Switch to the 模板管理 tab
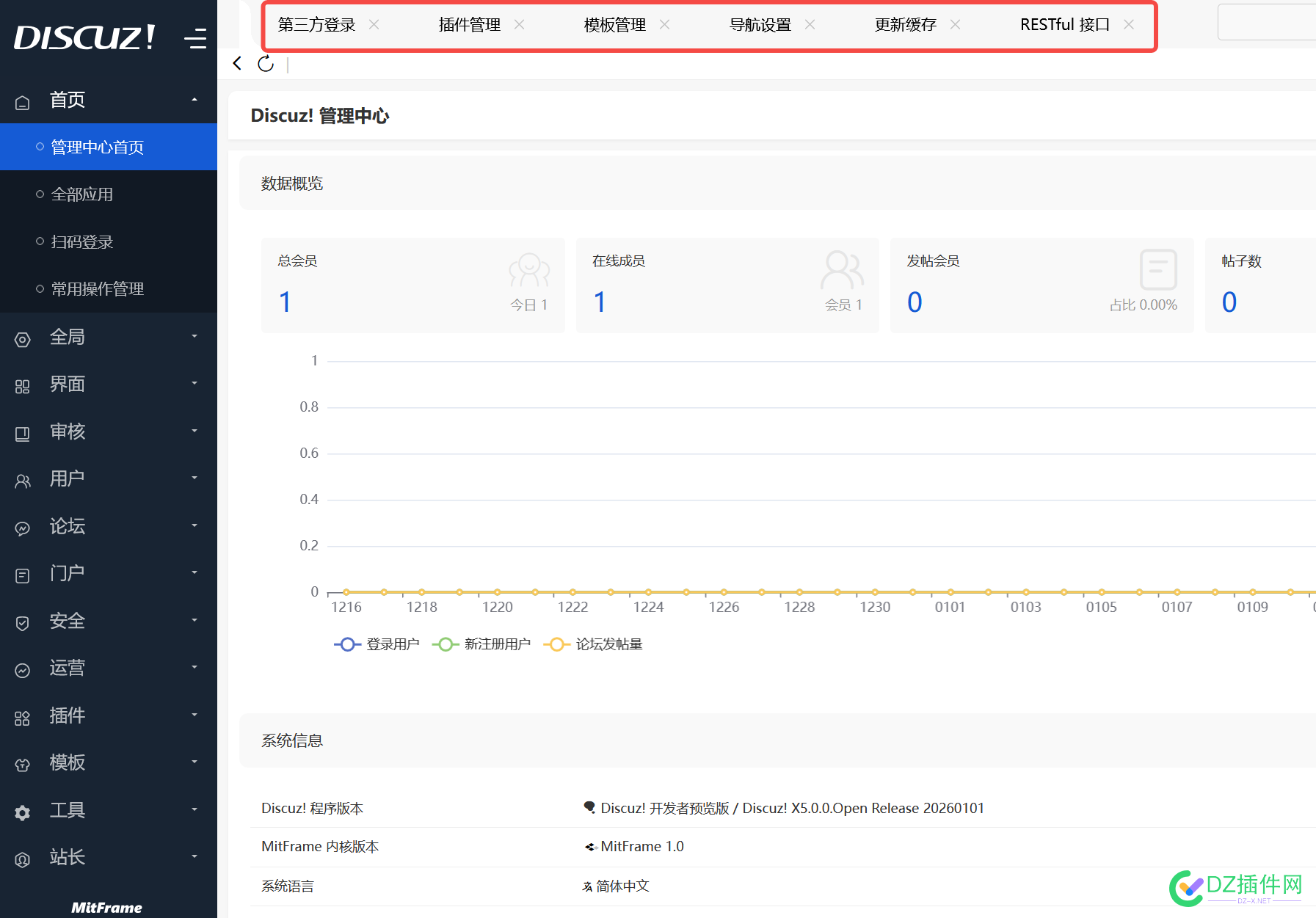This screenshot has height=918, width=1316. point(615,25)
